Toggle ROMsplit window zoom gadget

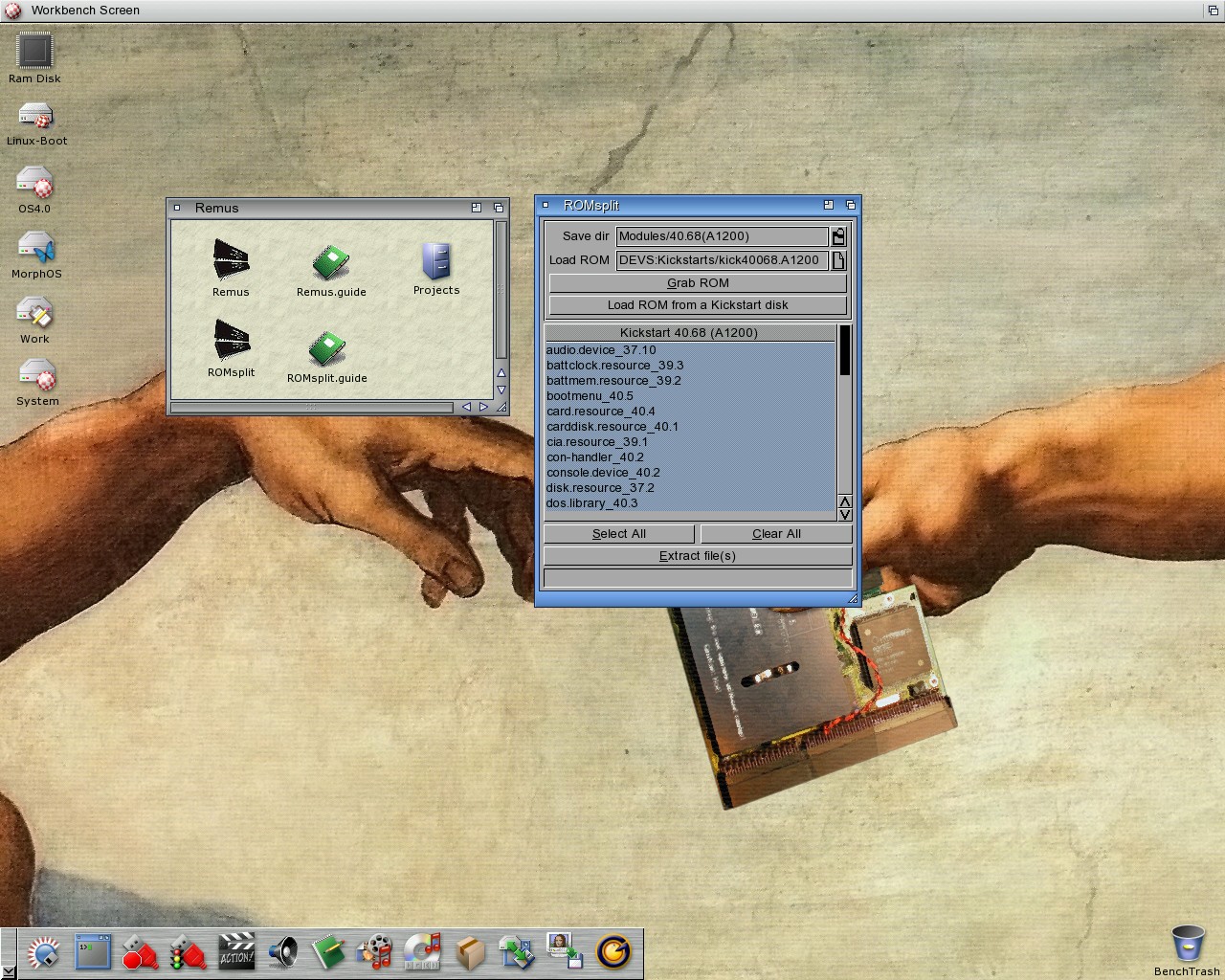pos(829,205)
